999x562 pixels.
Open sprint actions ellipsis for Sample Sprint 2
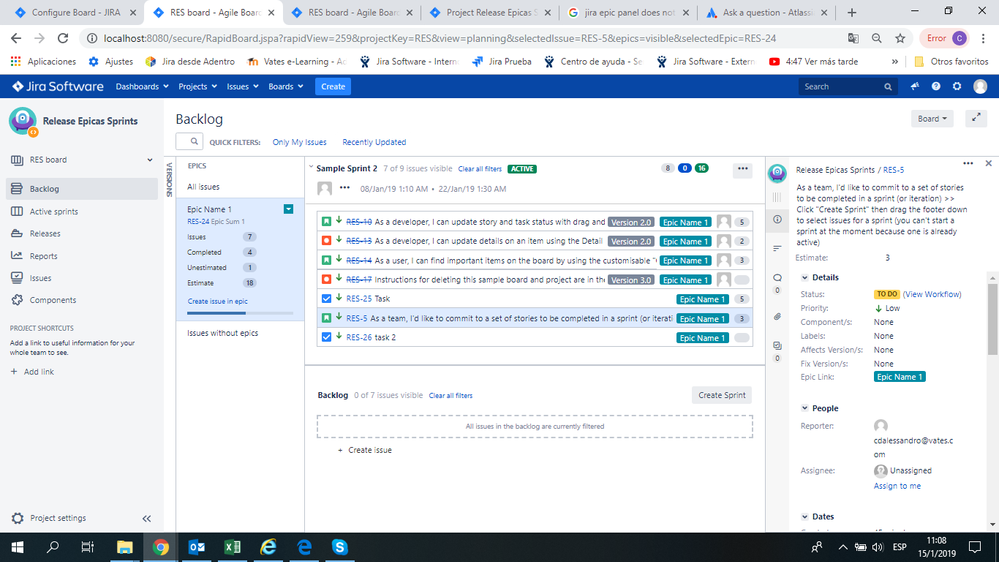tap(742, 169)
